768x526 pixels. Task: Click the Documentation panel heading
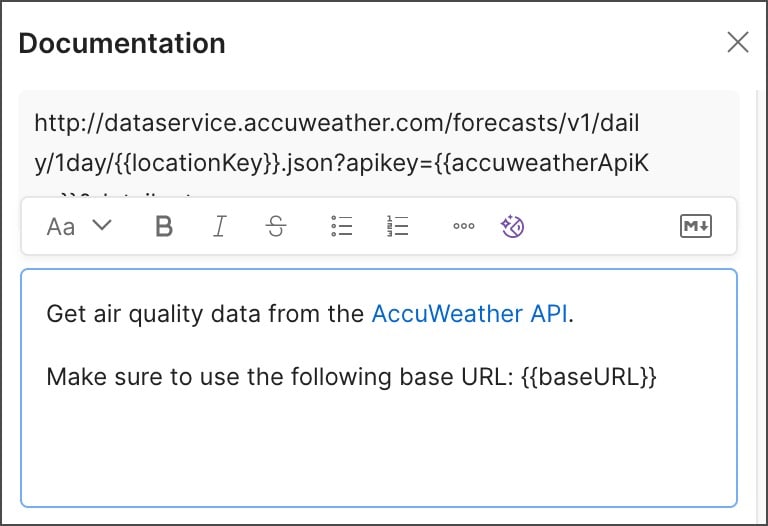[x=122, y=43]
